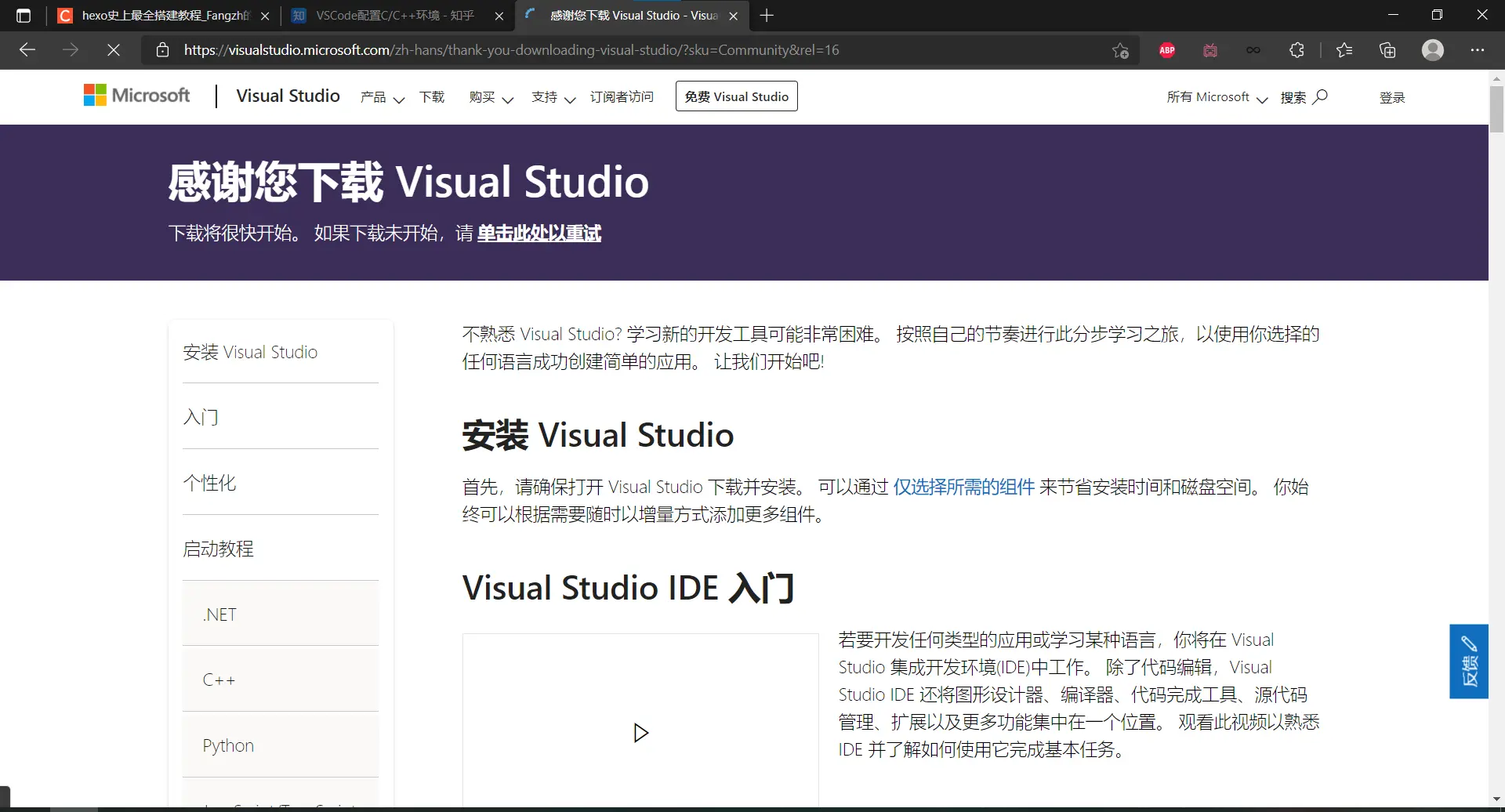1505x812 pixels.
Task: Click the 仅选择所需的组件 link
Action: click(x=963, y=487)
